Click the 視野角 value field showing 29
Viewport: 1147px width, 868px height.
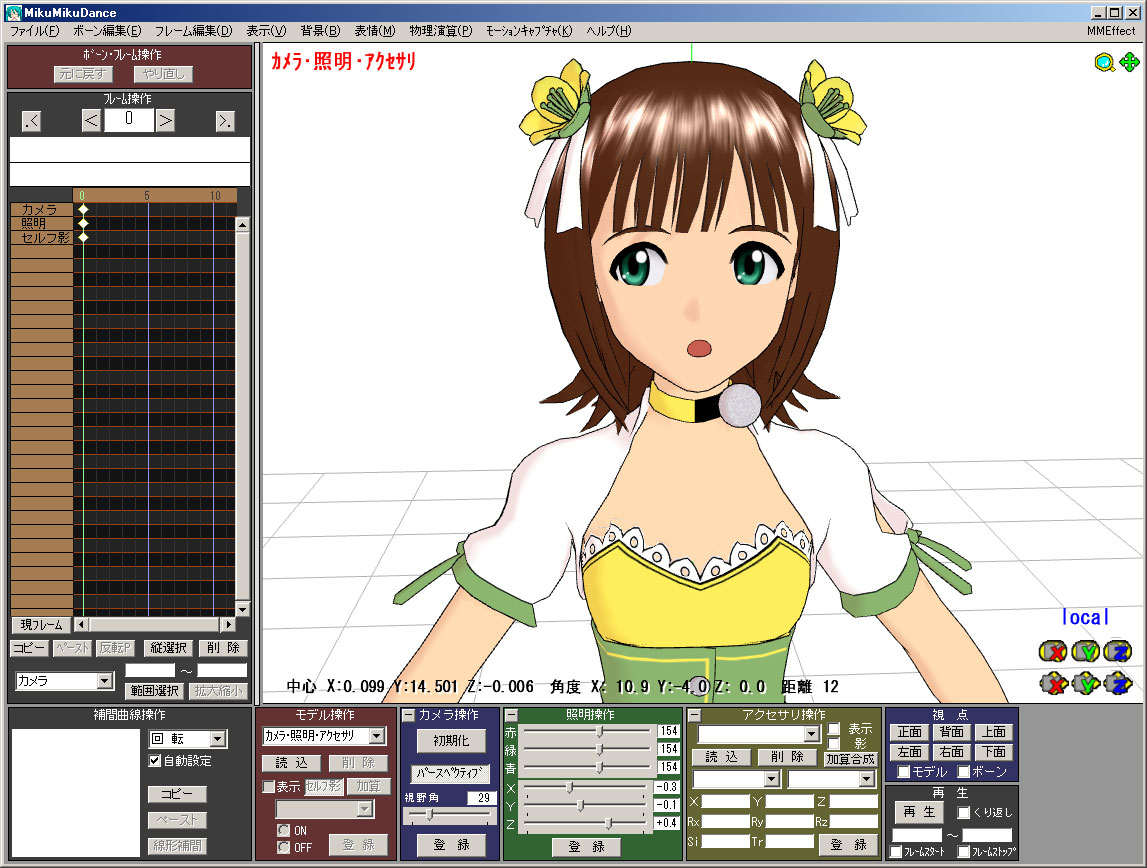481,798
